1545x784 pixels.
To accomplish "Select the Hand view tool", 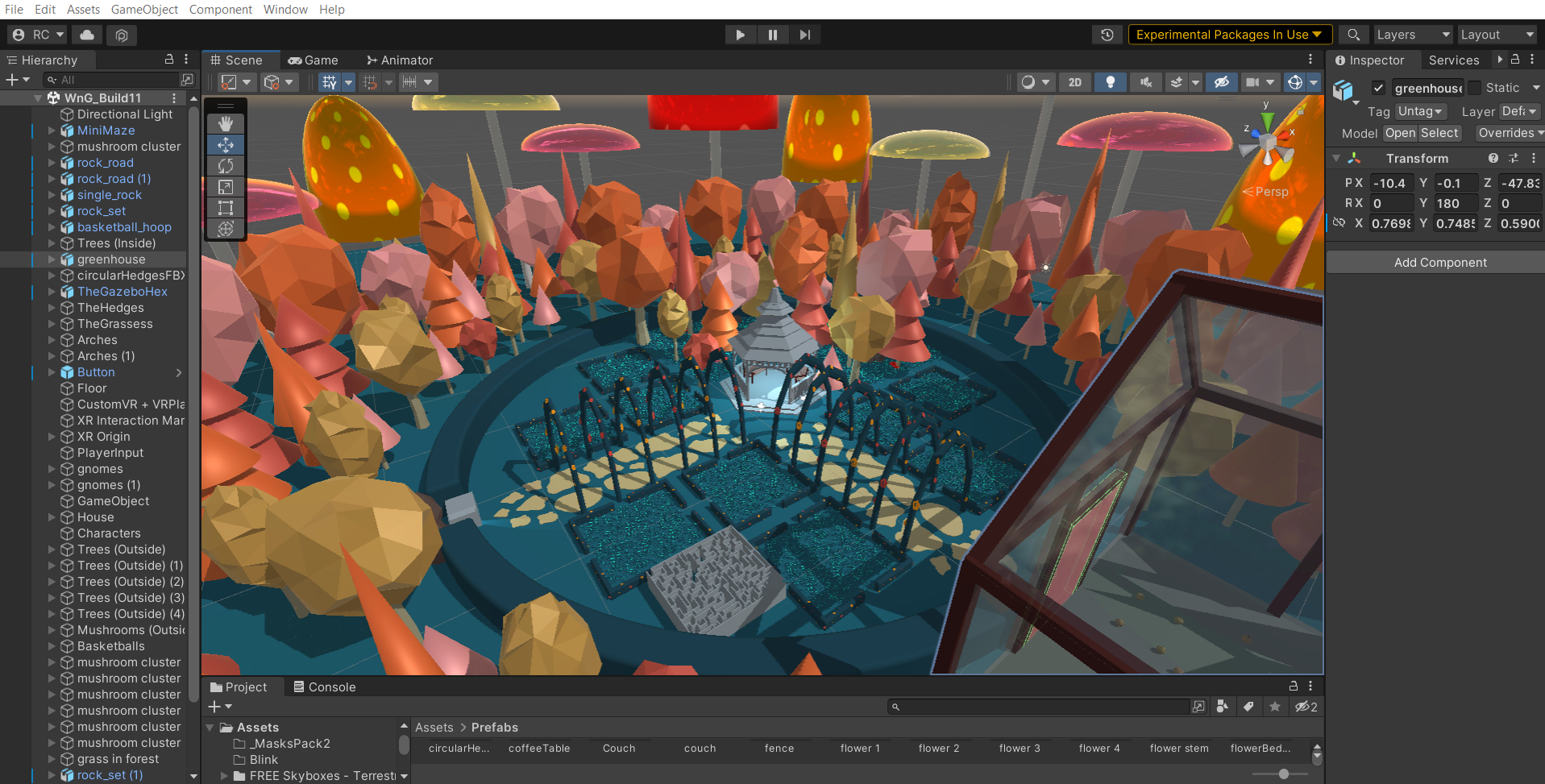I will coord(226,123).
